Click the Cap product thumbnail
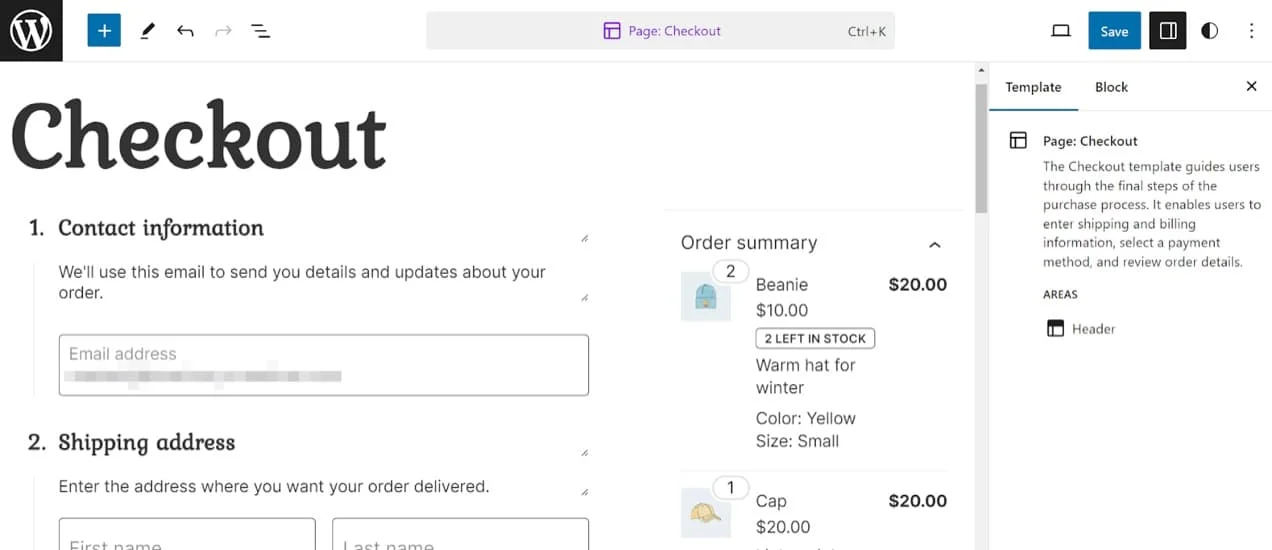Screen dimensions: 1272x550 click(x=705, y=513)
